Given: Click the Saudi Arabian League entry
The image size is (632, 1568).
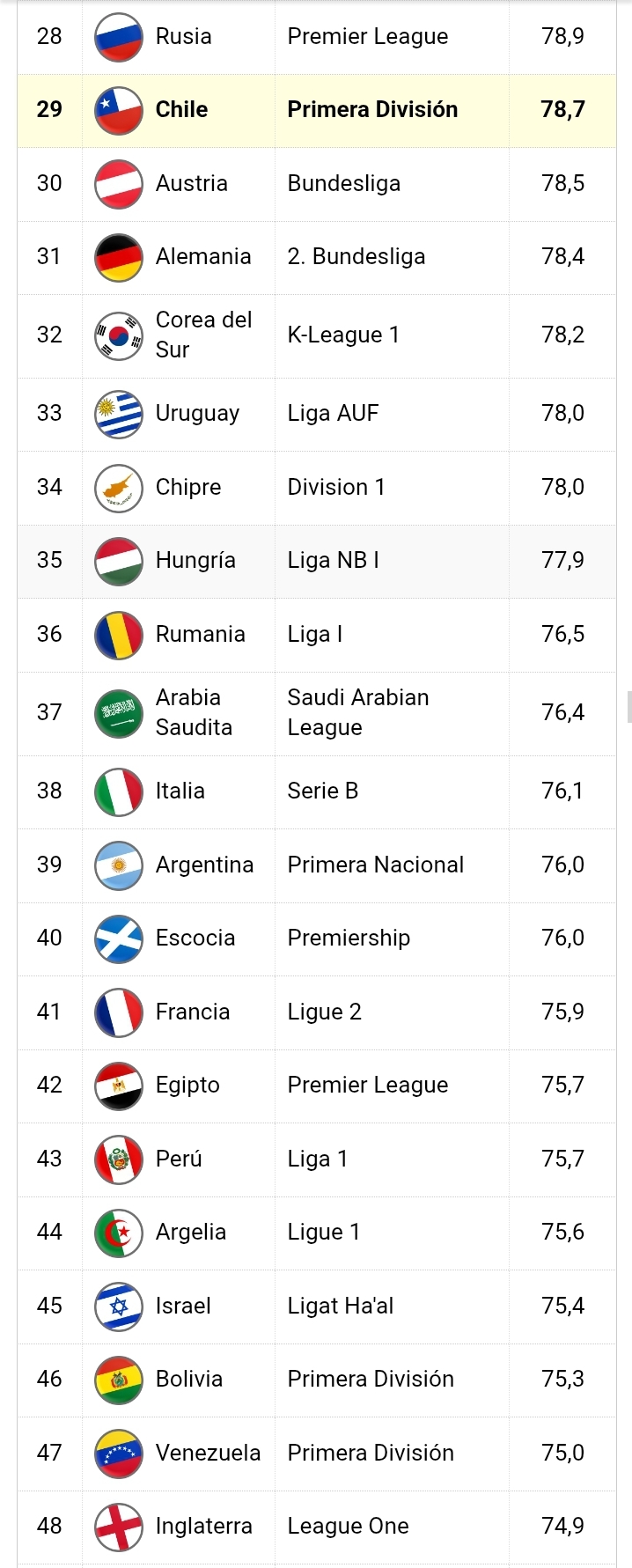Looking at the screenshot, I should [x=358, y=712].
